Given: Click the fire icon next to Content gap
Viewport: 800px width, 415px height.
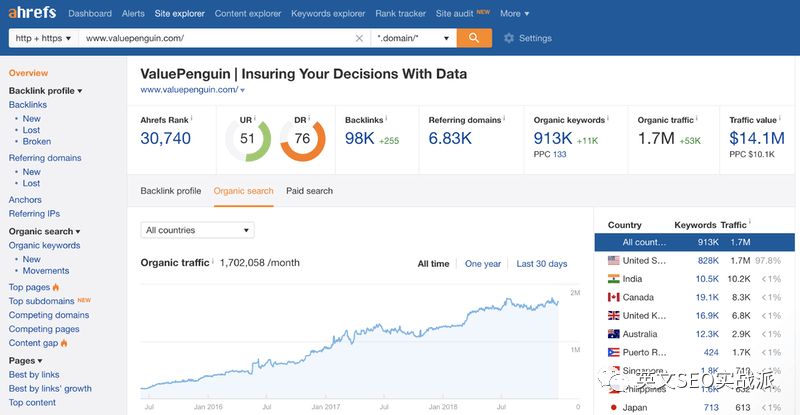Looking at the screenshot, I should (x=64, y=343).
